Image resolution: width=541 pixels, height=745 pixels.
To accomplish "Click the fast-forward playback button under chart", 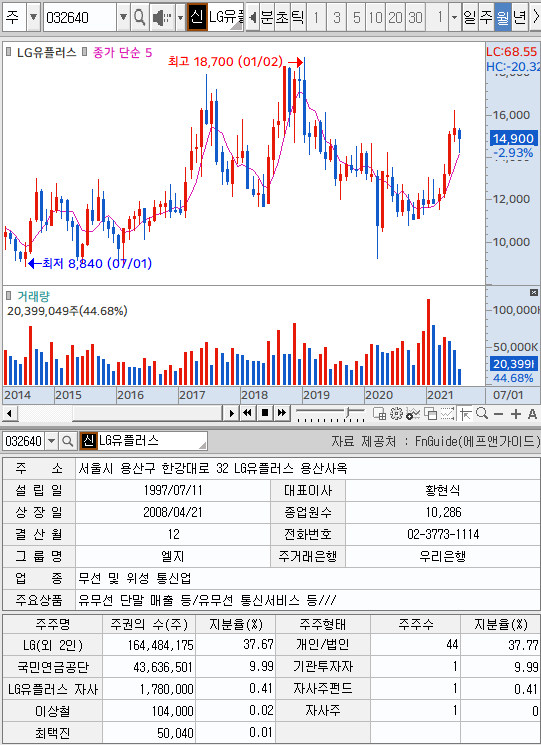I will click(282, 413).
